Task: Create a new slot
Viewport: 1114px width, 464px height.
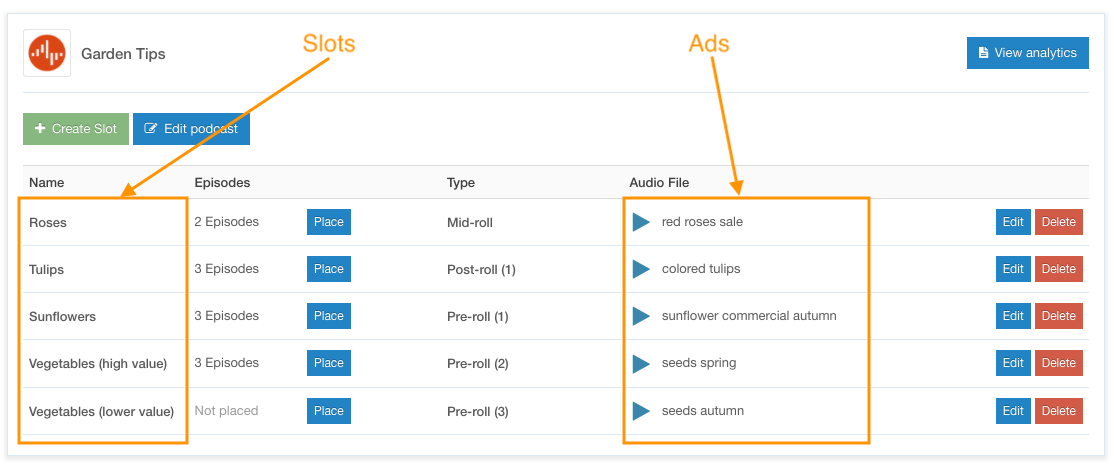Action: tap(75, 129)
